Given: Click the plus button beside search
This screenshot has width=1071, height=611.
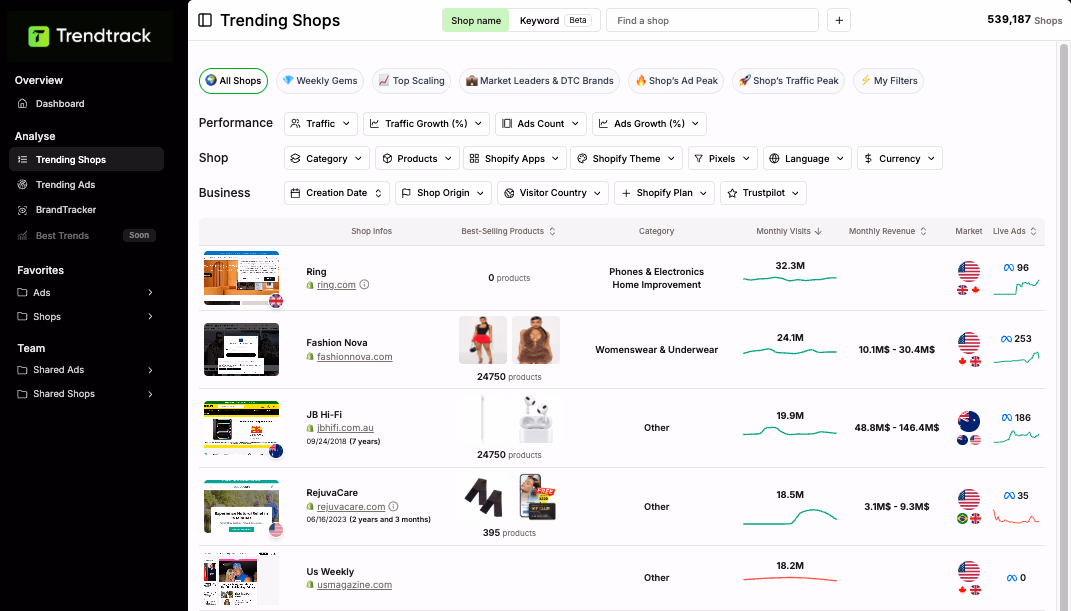Looking at the screenshot, I should coord(839,20).
